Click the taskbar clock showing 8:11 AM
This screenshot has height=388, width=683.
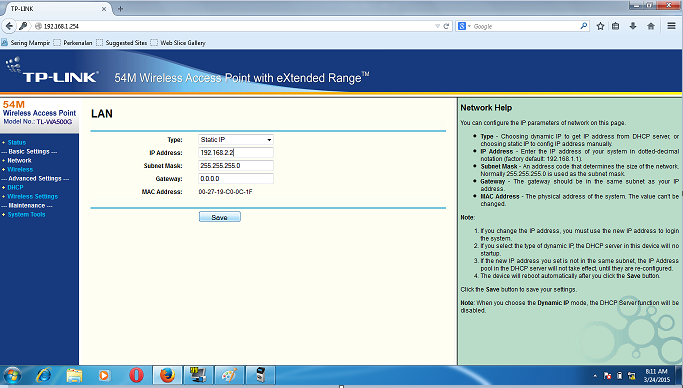pos(656,375)
